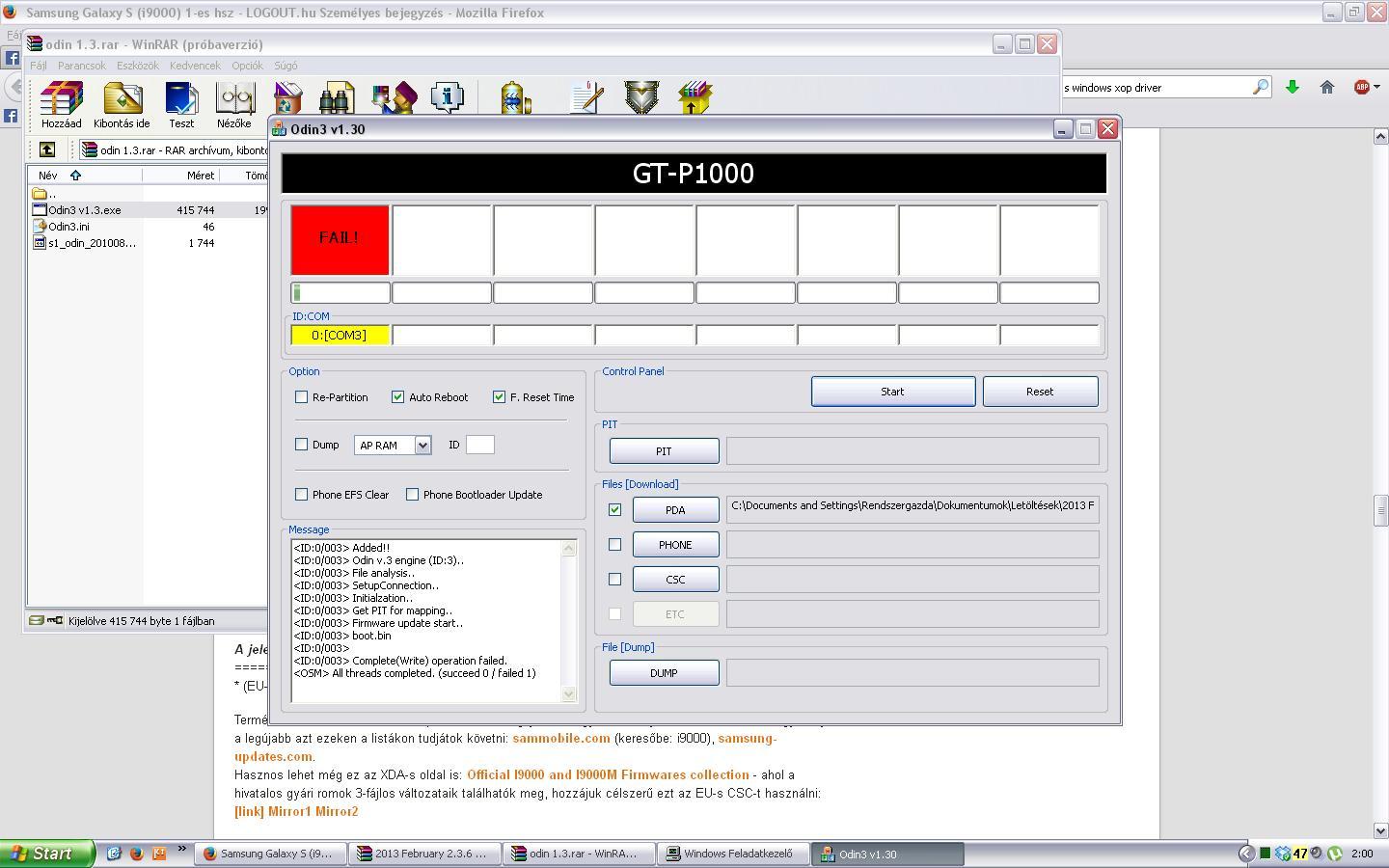The height and width of the screenshot is (868, 1389).
Task: Open the ABP icon dropdown arrow
Action: coord(1376,87)
